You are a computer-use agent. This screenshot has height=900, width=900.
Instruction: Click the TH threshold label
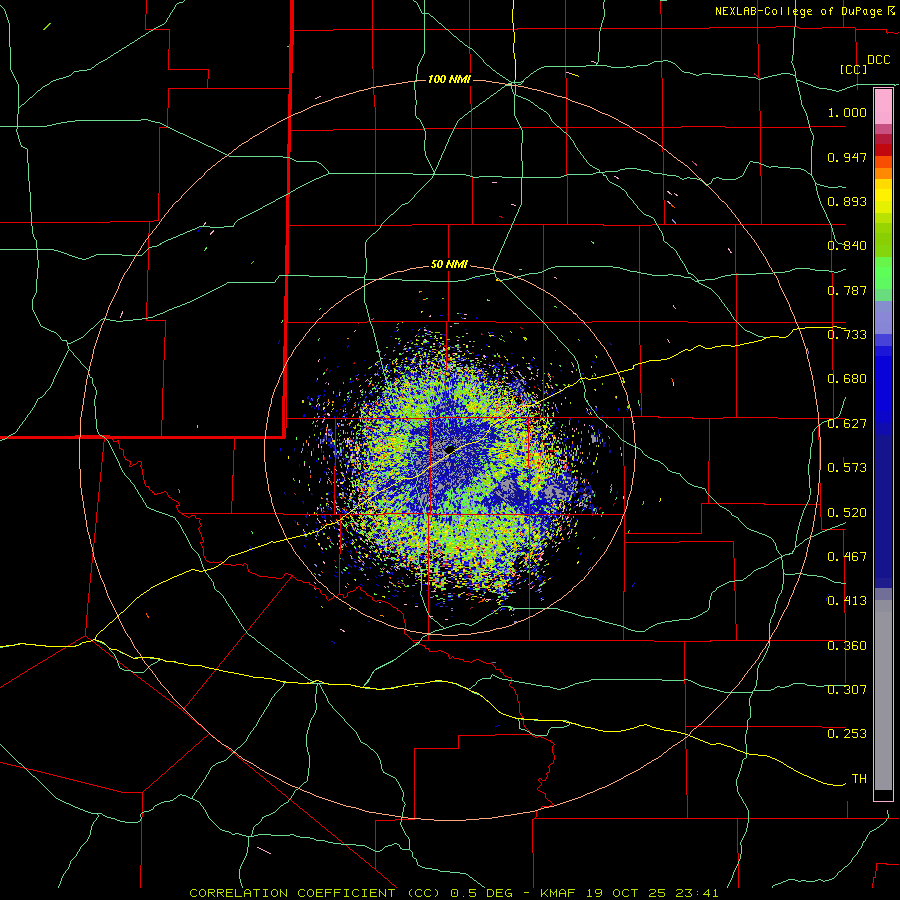pyautogui.click(x=859, y=778)
